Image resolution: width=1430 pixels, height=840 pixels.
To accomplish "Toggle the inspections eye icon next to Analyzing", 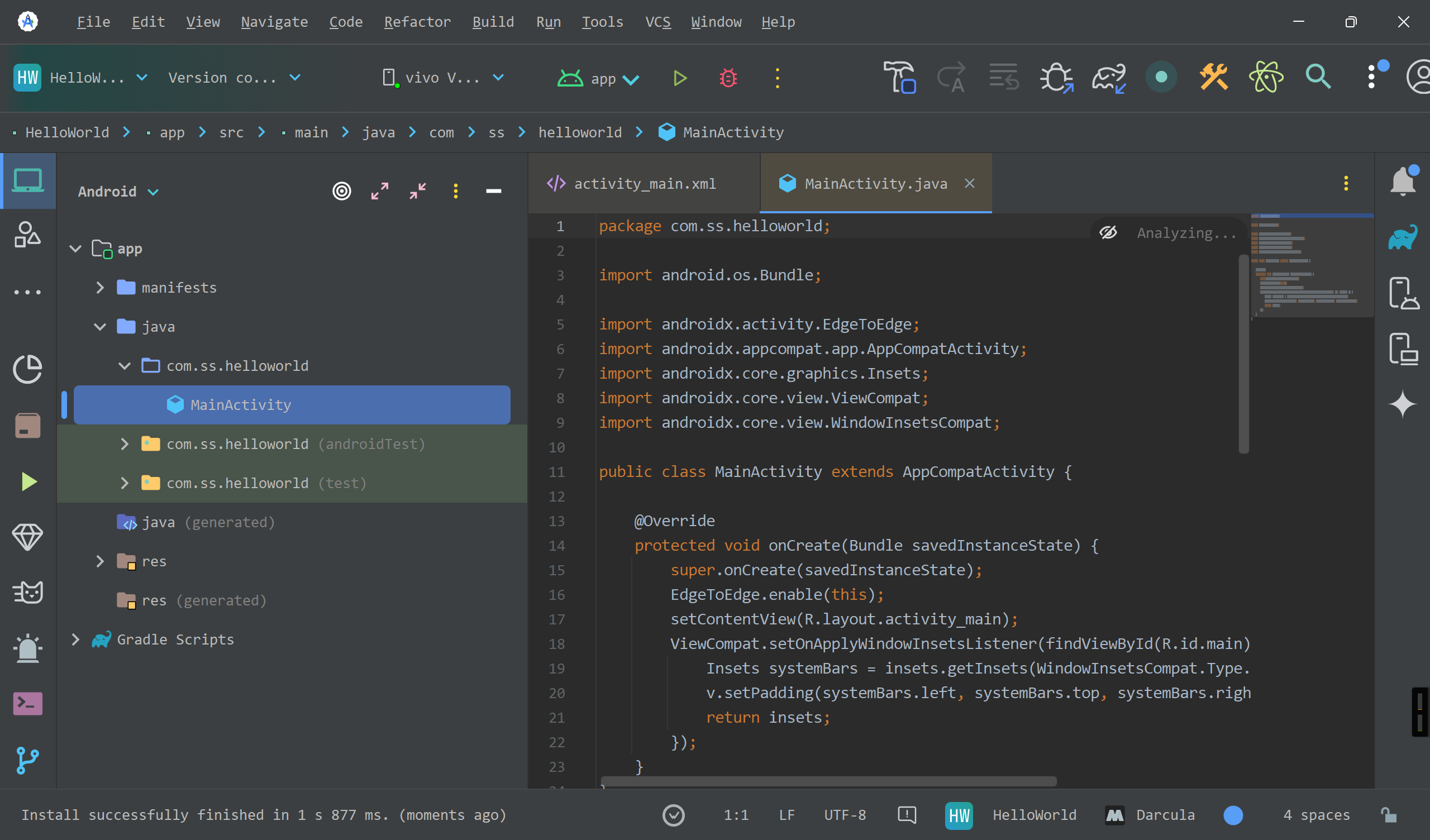I will coord(1108,233).
